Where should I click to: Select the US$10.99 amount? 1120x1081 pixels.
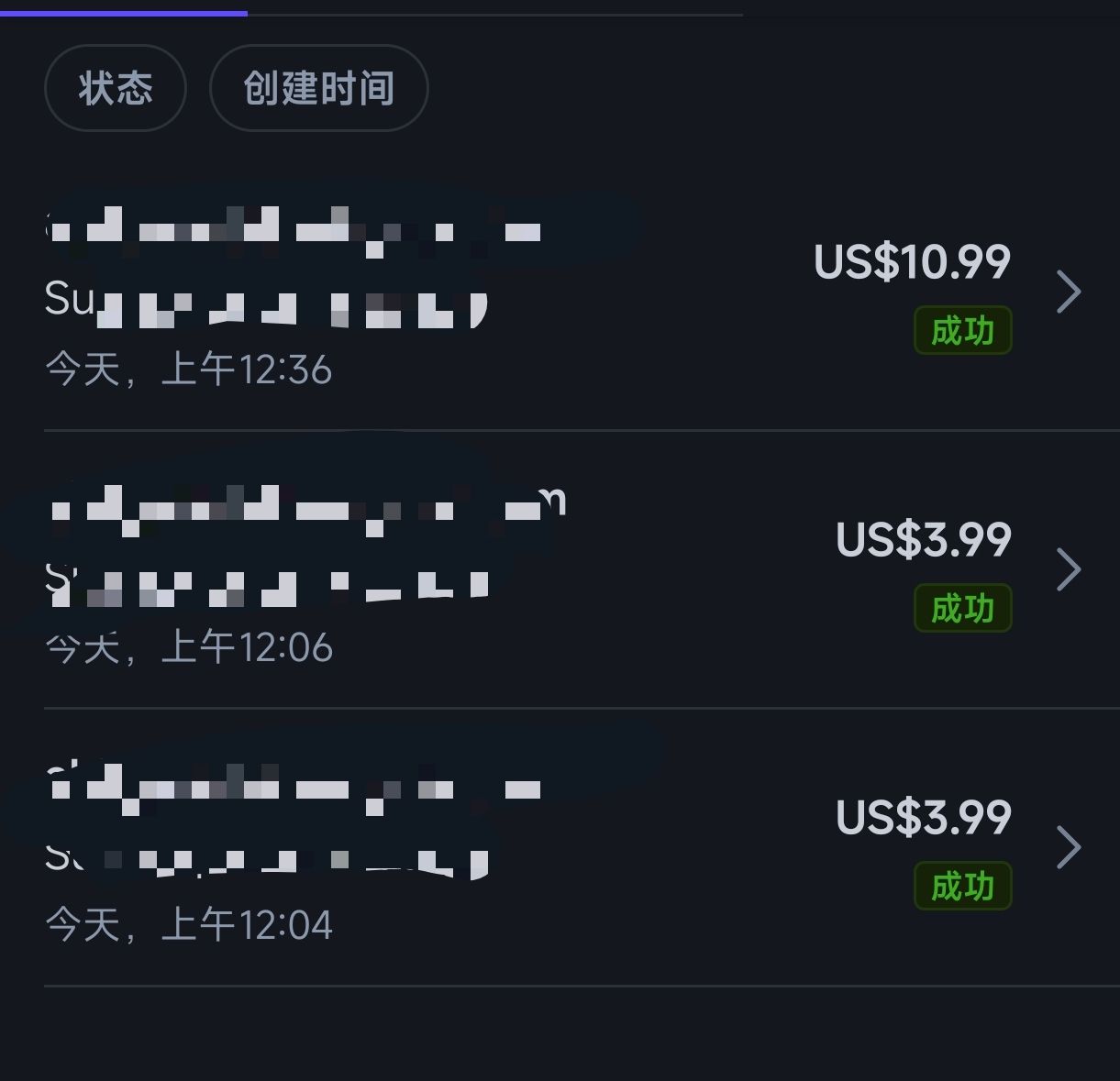pos(912,262)
